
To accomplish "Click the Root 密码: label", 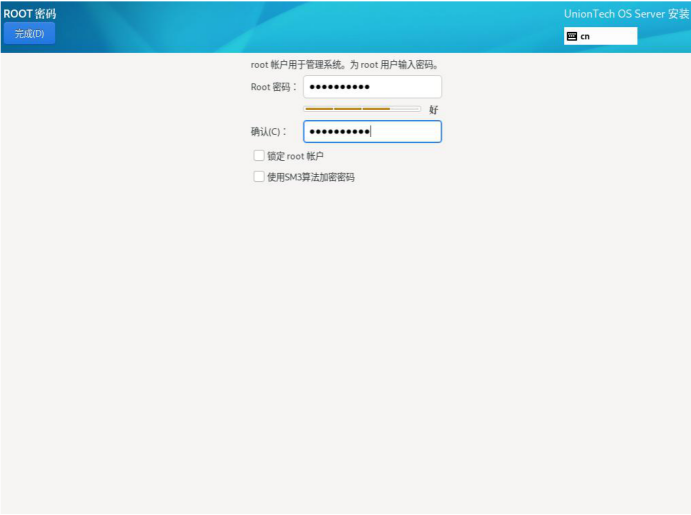I will [274, 87].
